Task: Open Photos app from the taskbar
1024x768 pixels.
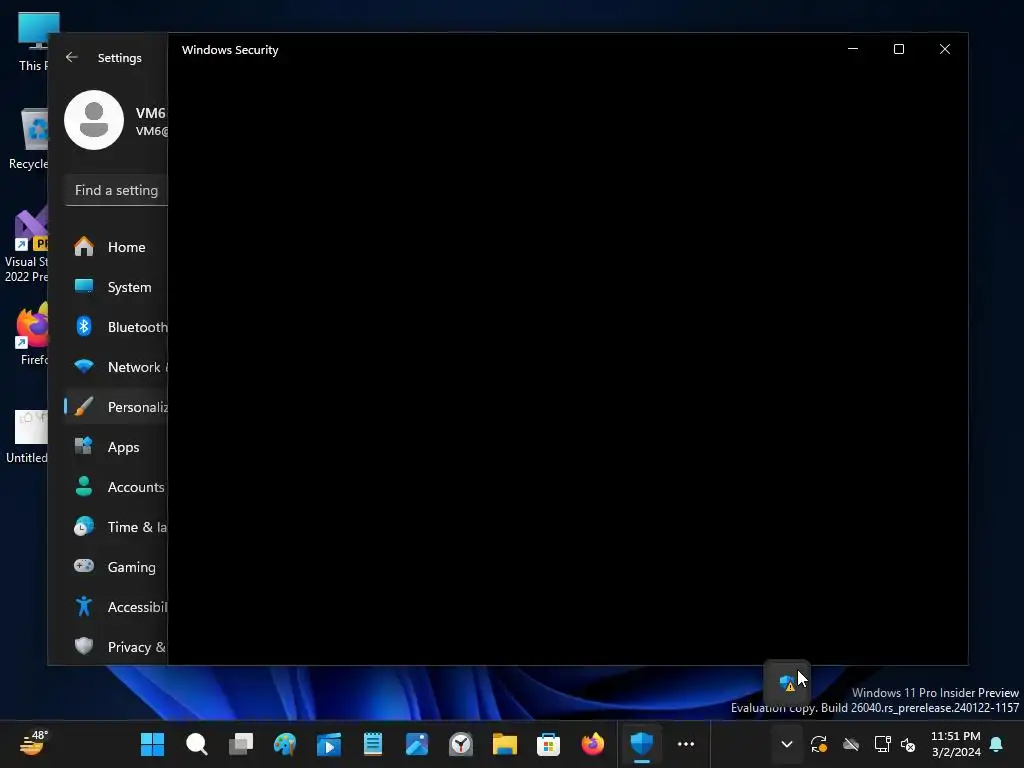Action: 417,744
